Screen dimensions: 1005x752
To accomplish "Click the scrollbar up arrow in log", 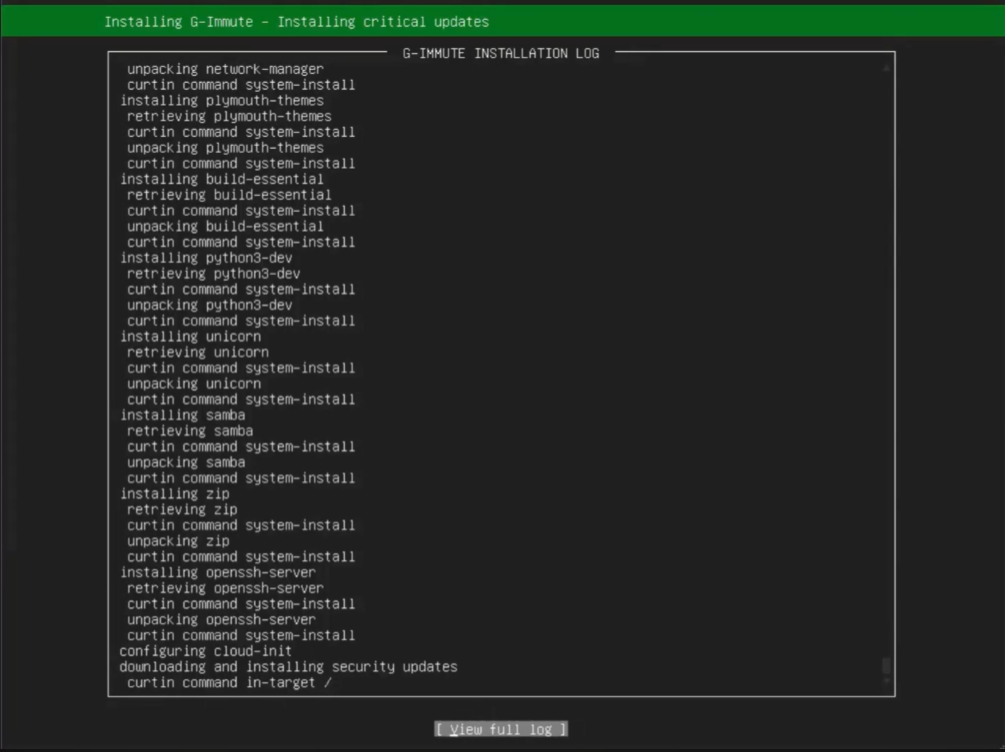I will point(886,67).
